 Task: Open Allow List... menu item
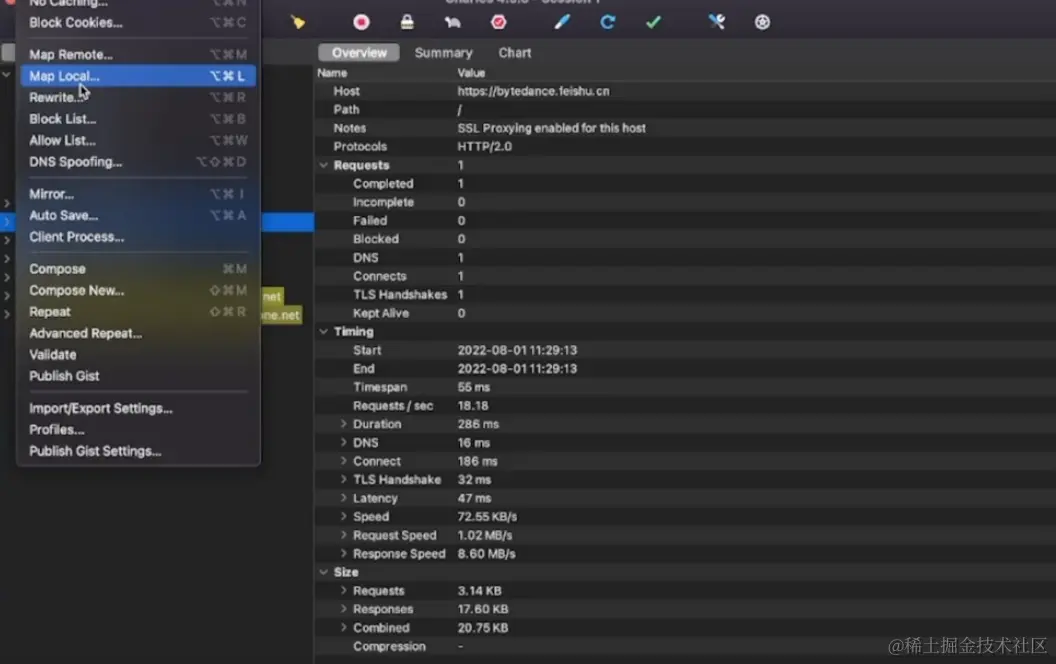[138, 141]
